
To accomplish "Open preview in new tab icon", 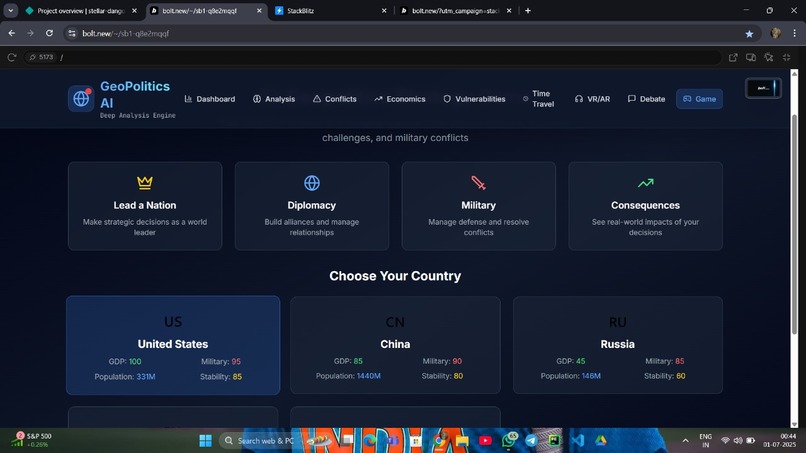I will tap(733, 57).
